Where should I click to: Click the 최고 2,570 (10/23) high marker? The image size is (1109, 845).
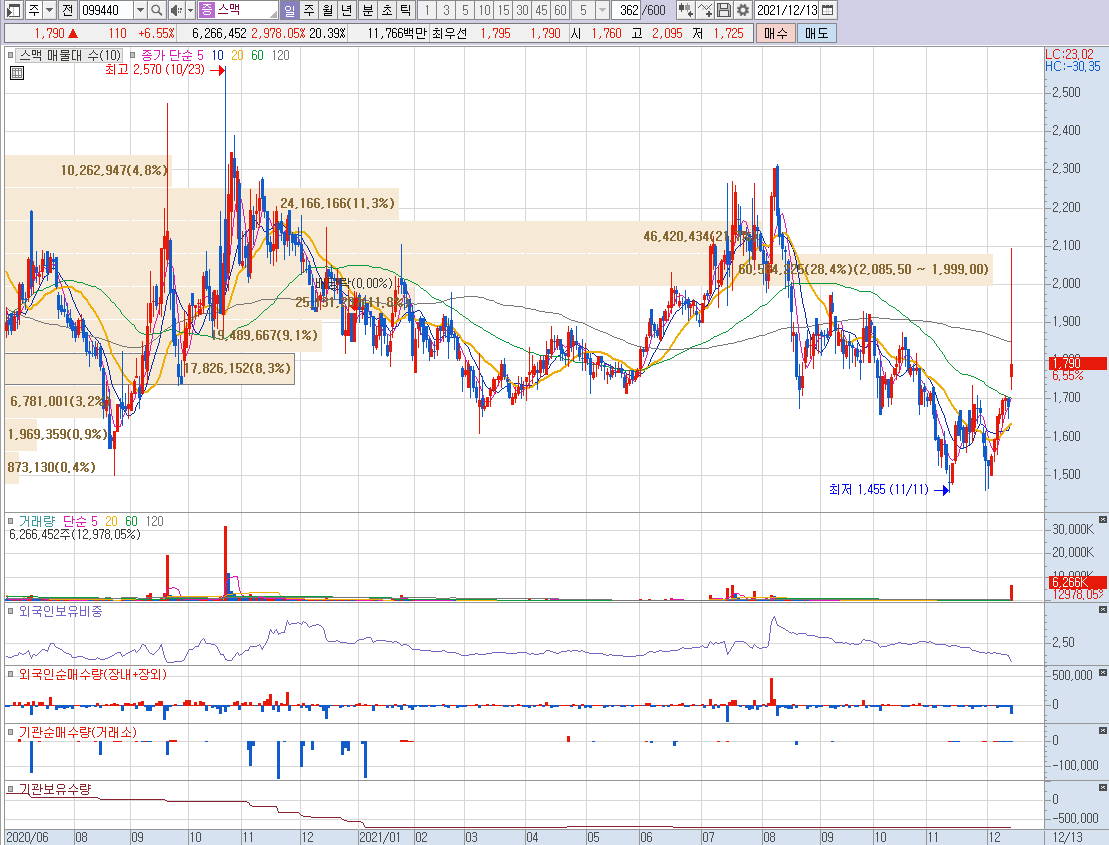tap(165, 70)
